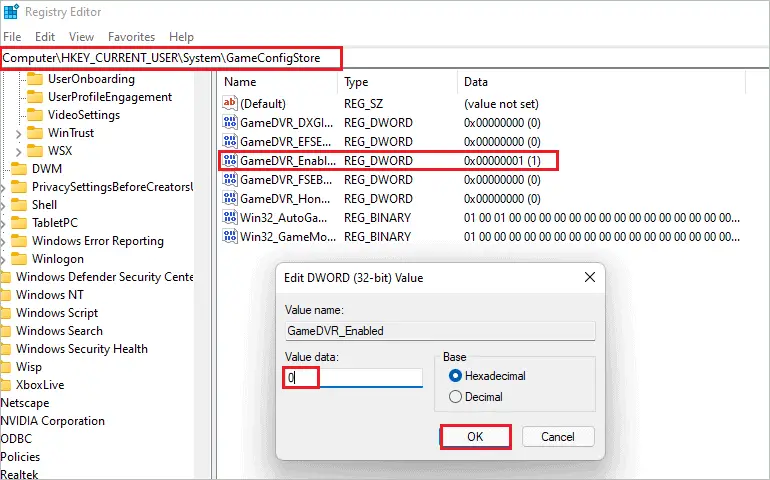Viewport: 770px width, 480px height.
Task: Select the VideoSettings folder icon
Action: click(x=35, y=115)
